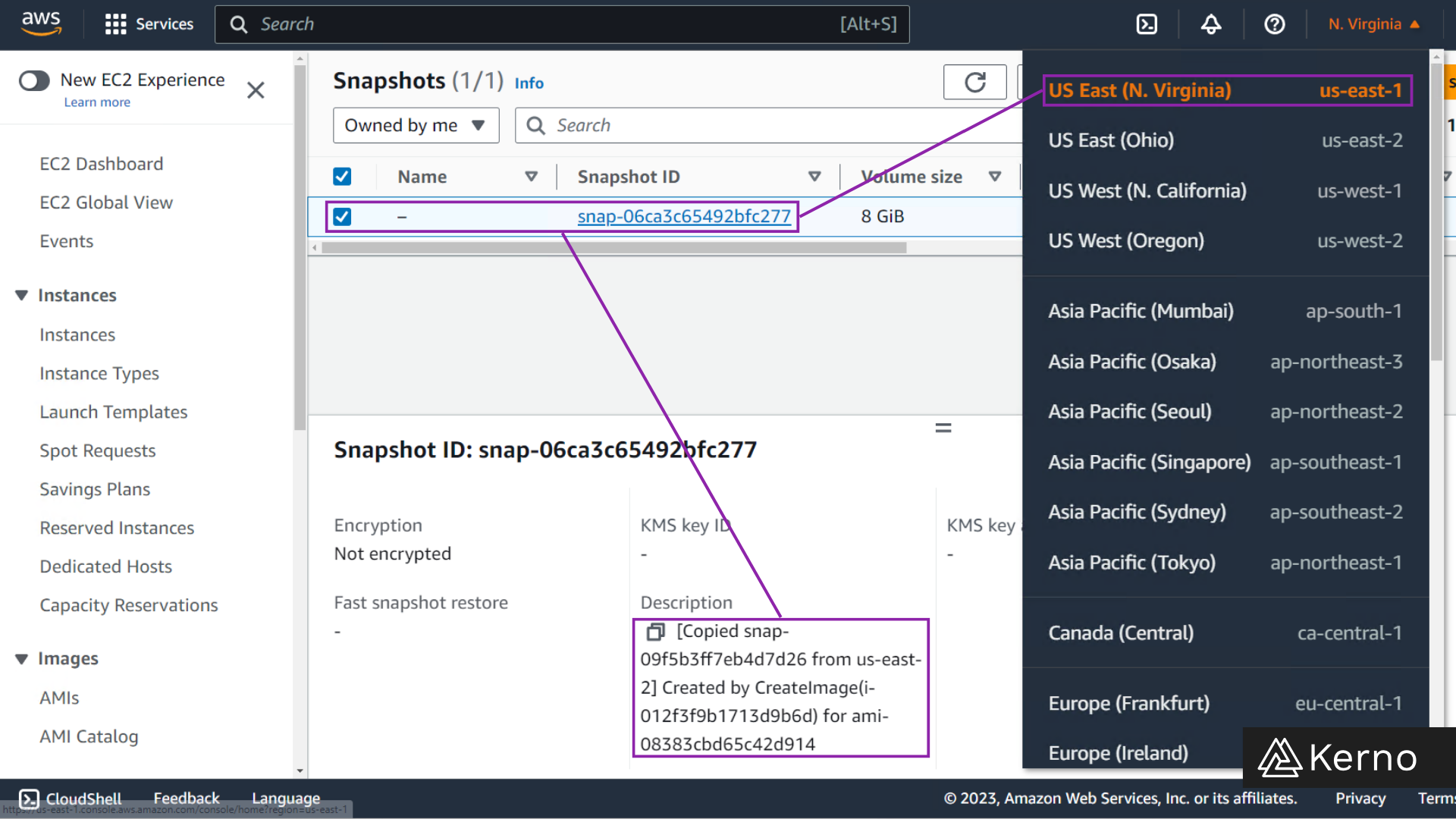Collapse the Instances sidebar section
Image resolution: width=1456 pixels, height=819 pixels.
tap(21, 295)
